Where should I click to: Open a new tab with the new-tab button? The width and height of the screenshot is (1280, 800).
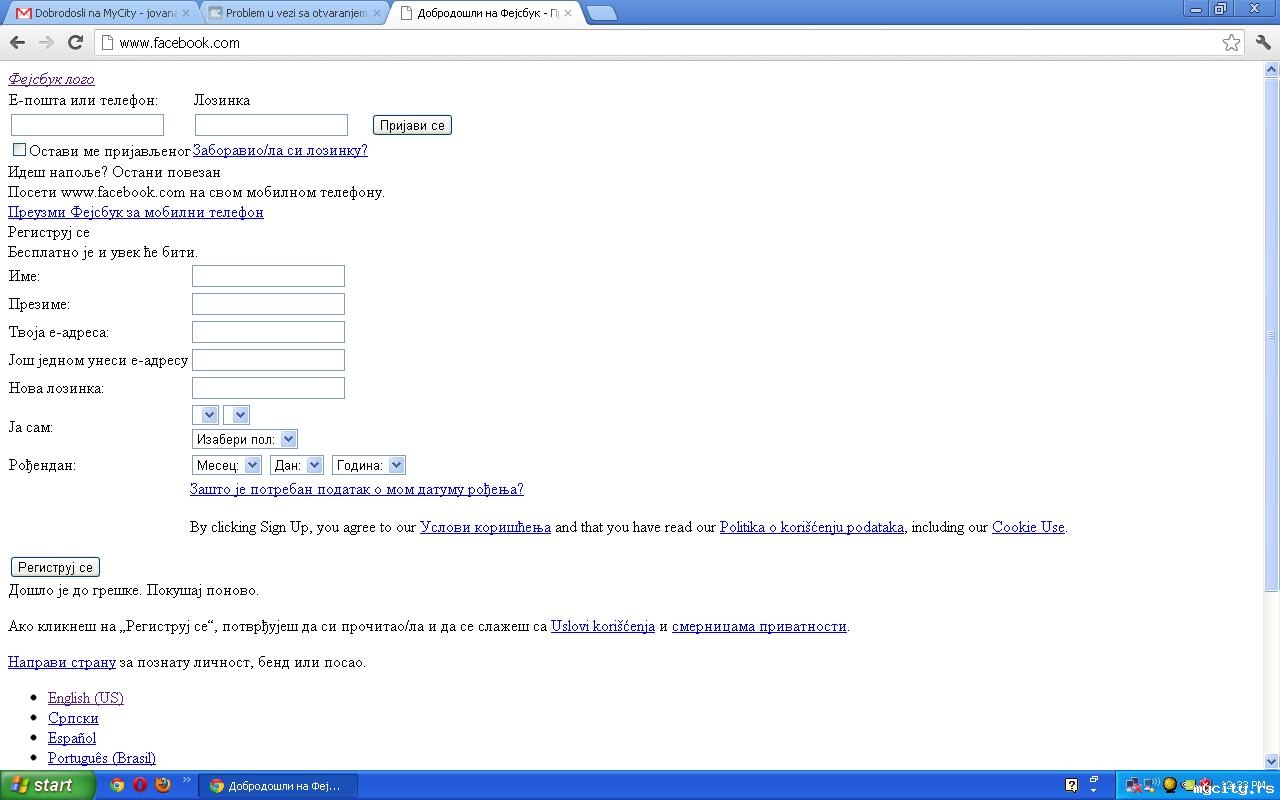pyautogui.click(x=601, y=13)
